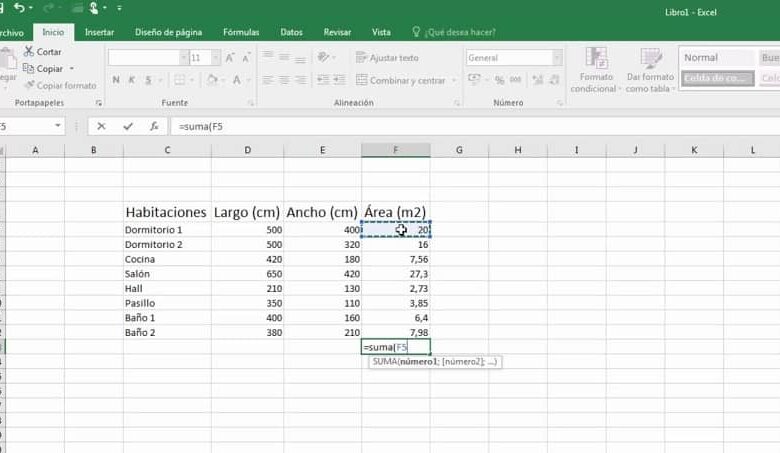Click the increase indent icon
The width and height of the screenshot is (780, 453).
339,80
